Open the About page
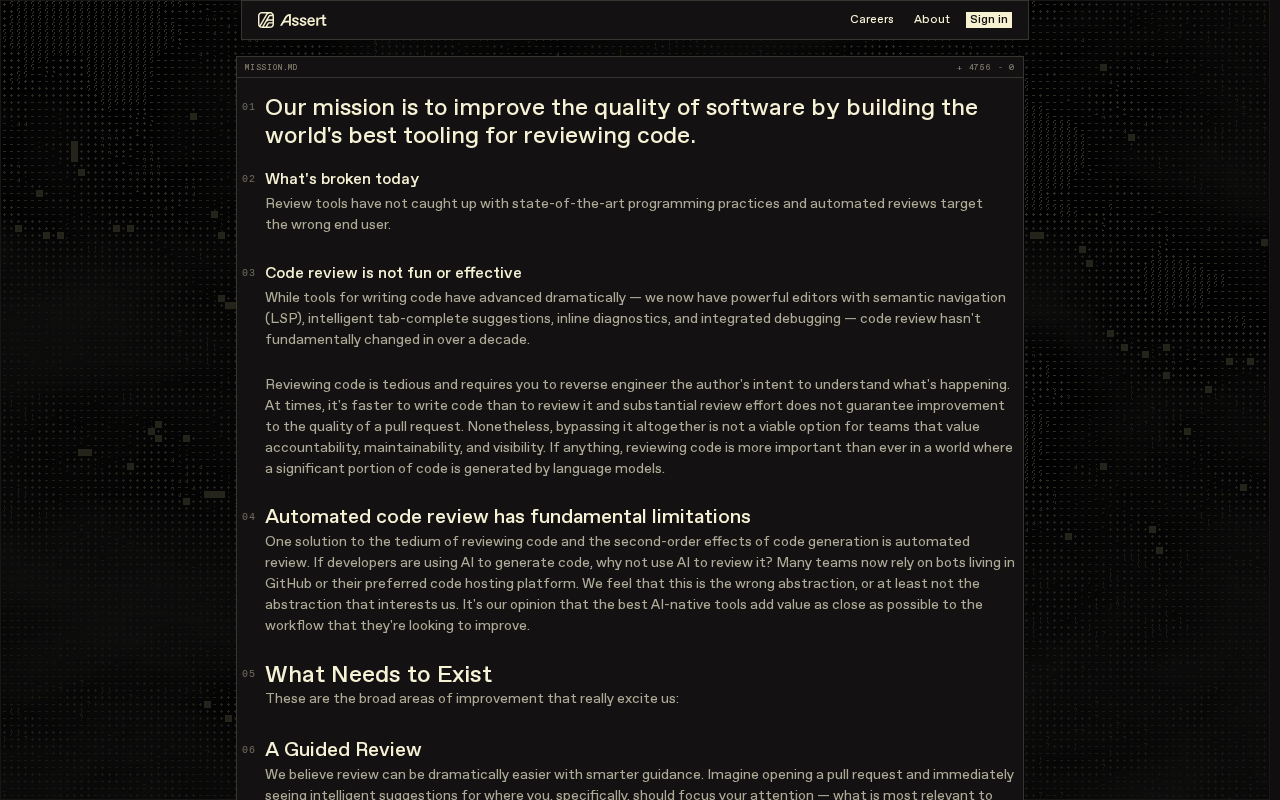 (x=932, y=20)
